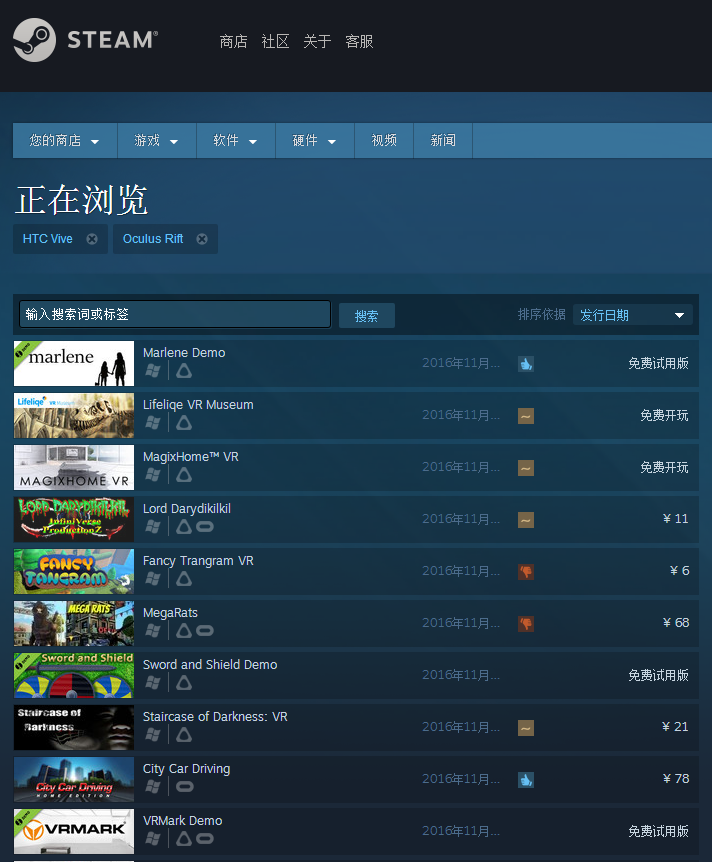Remove the HTC Vive filter tag
Screen dimensions: 712x862
coord(92,239)
